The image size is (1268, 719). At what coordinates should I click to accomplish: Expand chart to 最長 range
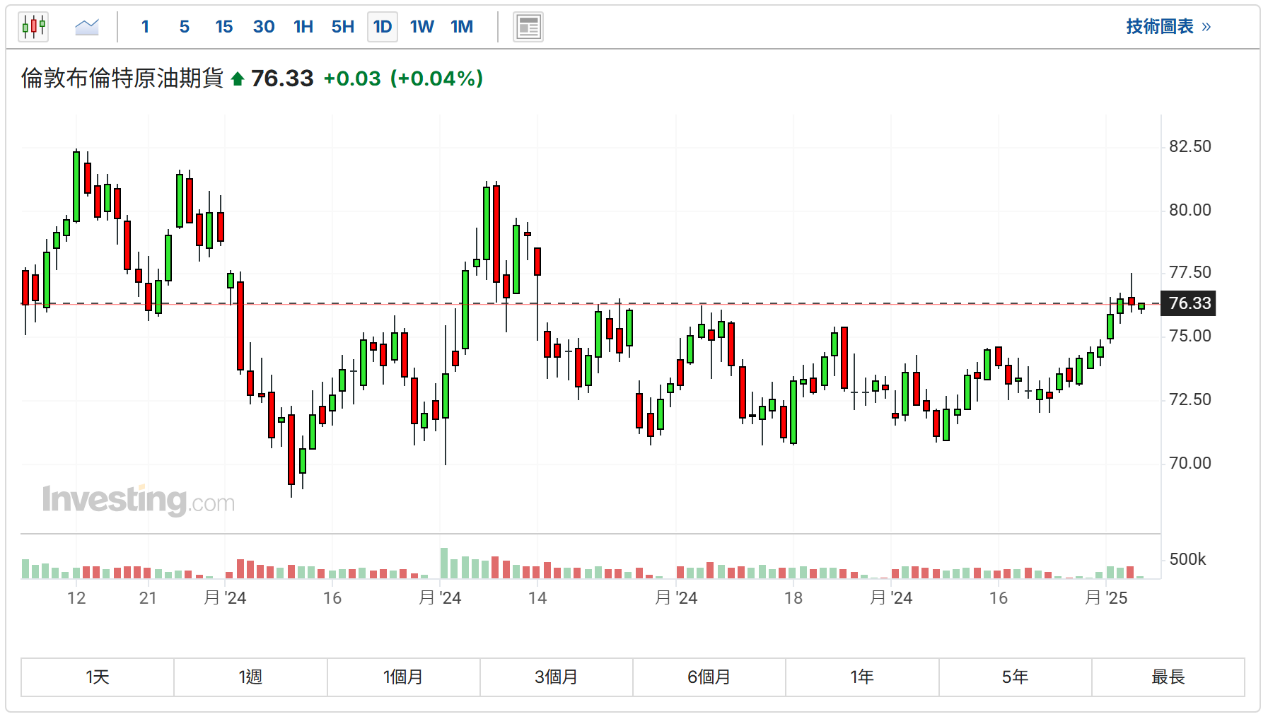coord(1168,677)
